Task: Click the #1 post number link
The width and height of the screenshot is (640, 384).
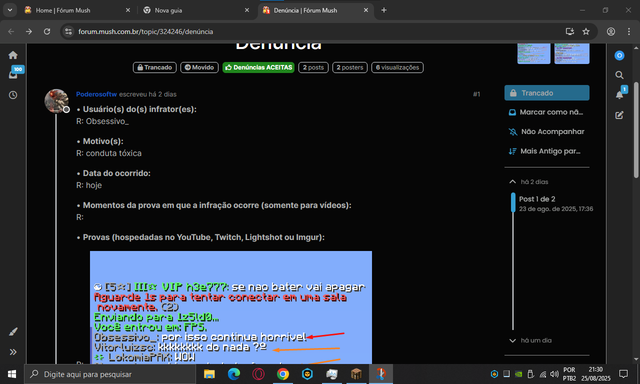Action: coord(476,94)
